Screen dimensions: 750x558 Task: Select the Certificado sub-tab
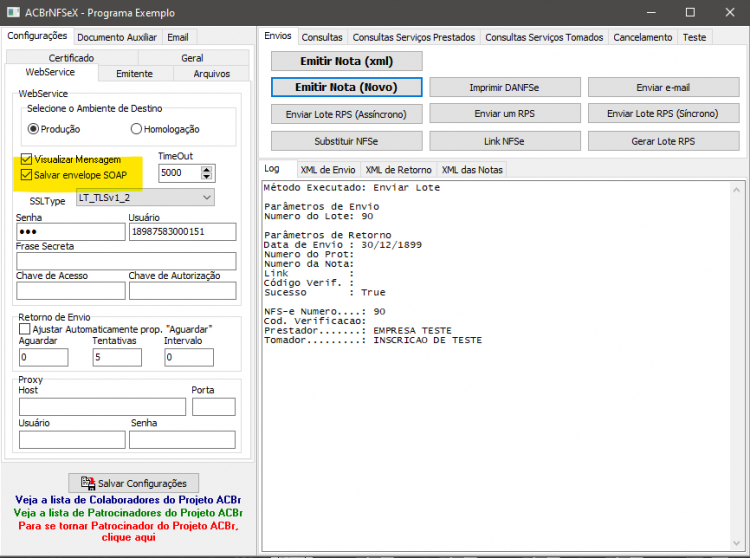pos(71,58)
